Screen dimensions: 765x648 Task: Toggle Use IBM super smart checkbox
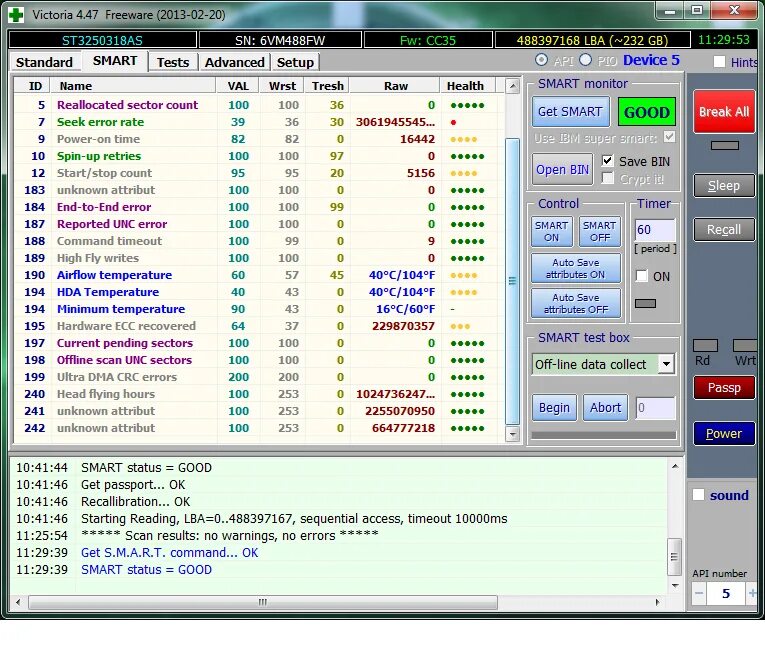point(669,137)
